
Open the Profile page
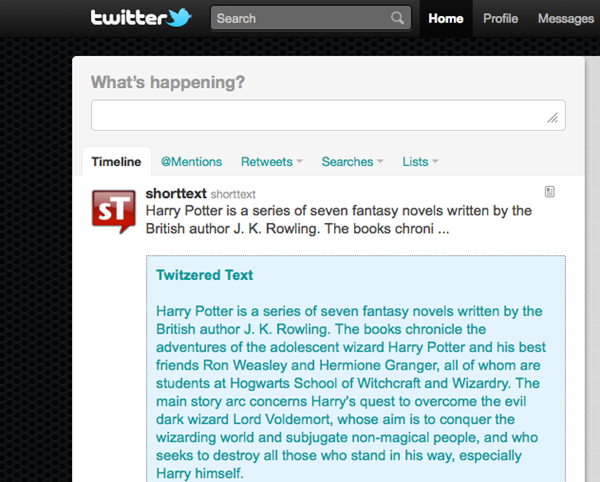coord(500,18)
